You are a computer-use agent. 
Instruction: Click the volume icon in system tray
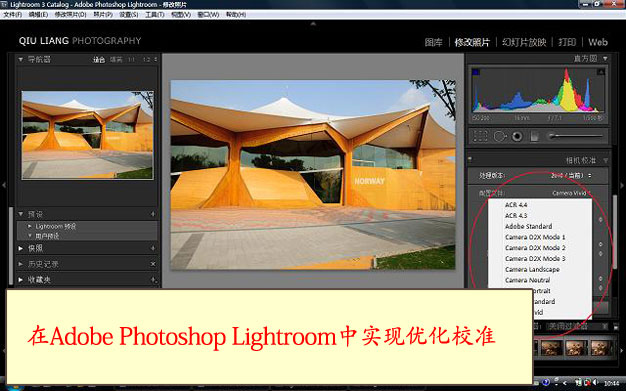596,383
